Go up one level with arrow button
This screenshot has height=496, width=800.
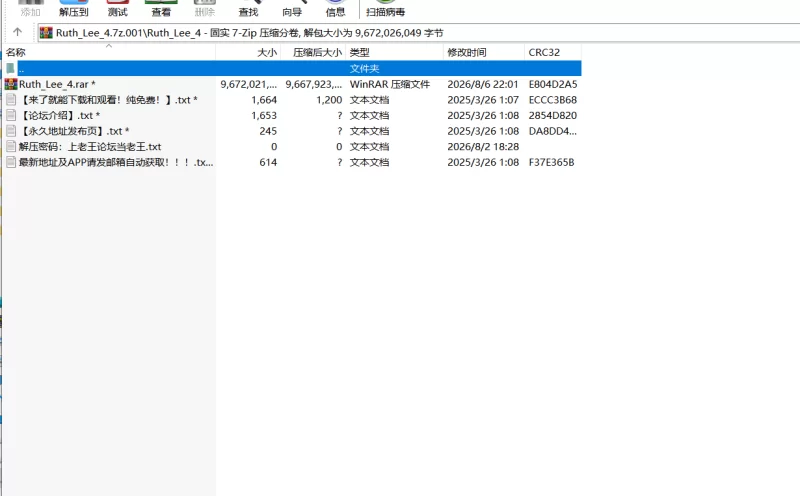[17, 32]
